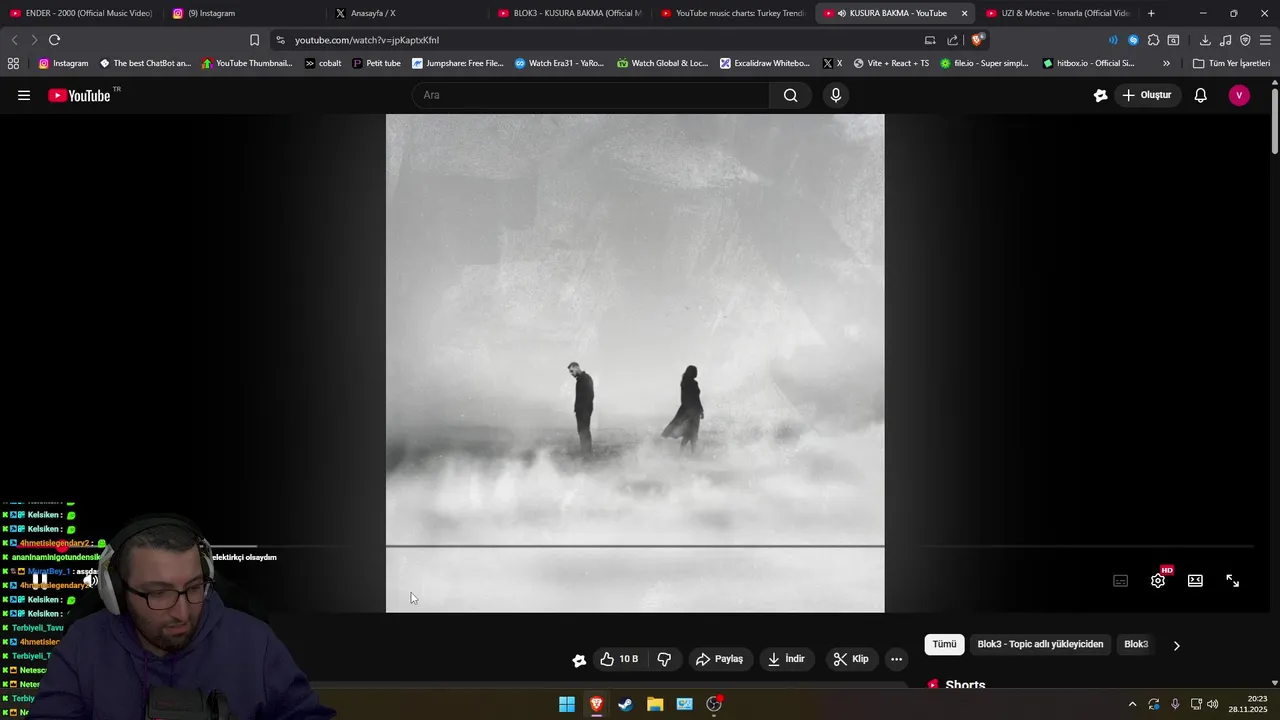
Task: Select Blok3 - Topic adlı yükleyiciden chip
Action: pyautogui.click(x=1040, y=644)
